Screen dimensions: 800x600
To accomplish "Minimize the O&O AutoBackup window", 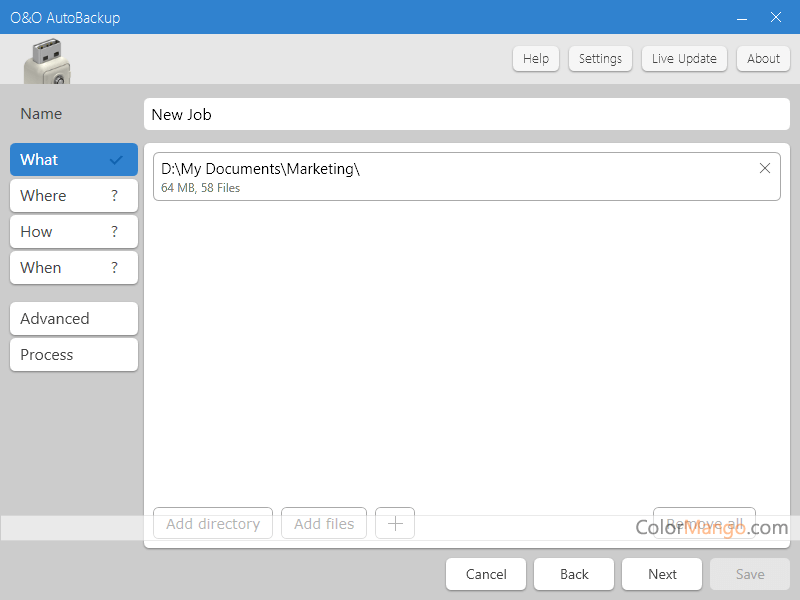I will coord(742,18).
